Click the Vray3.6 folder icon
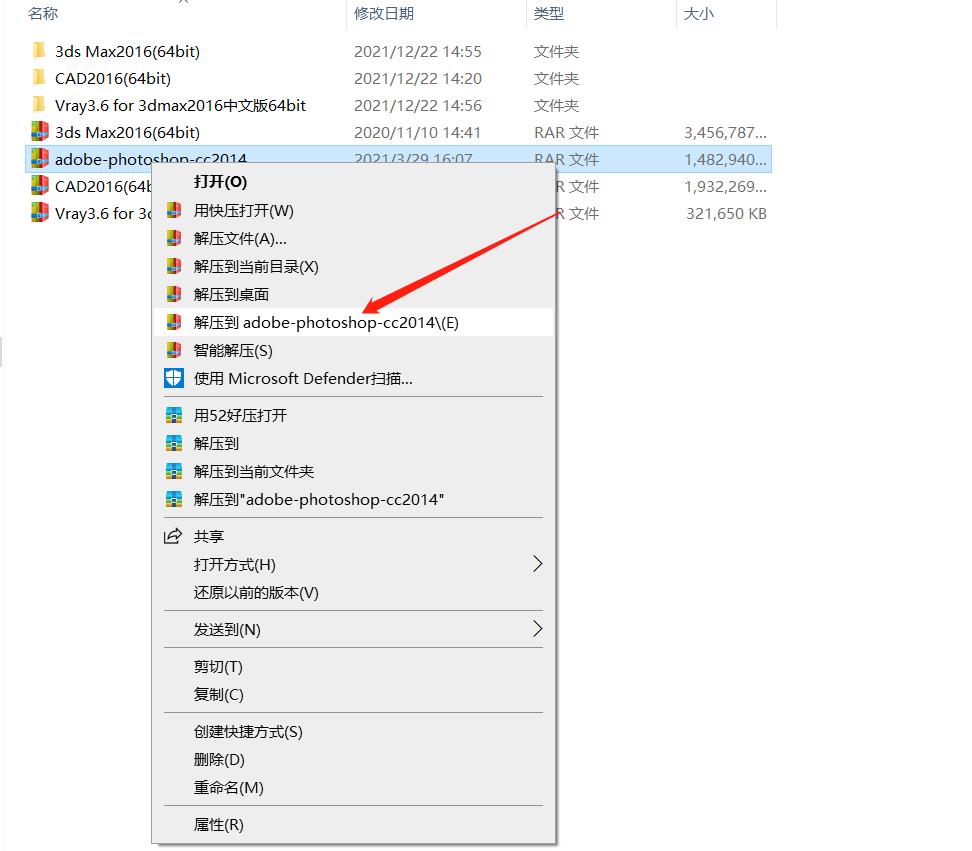972x851 pixels. pos(39,105)
